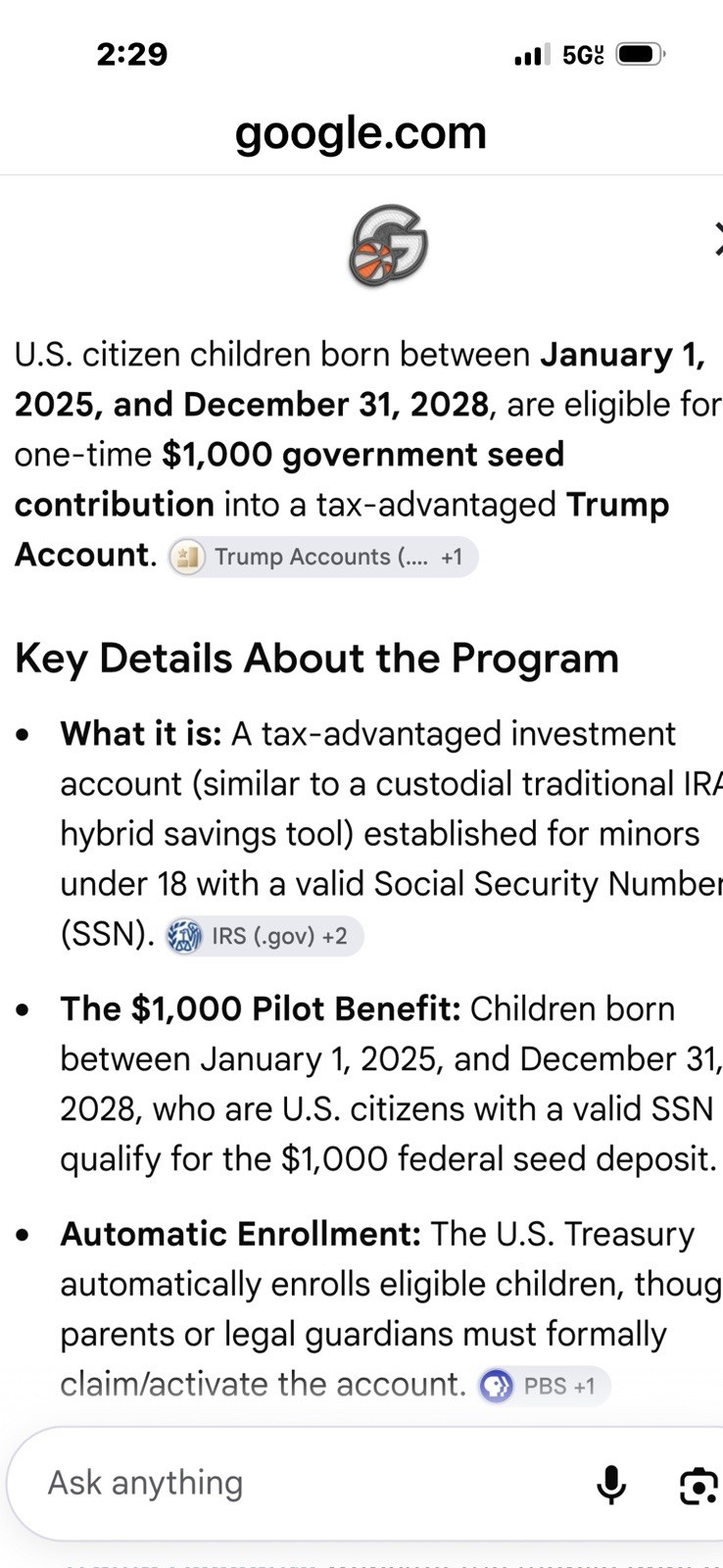Screen dimensions: 723x1568
Task: Close the AI overview panel with X
Action: (x=718, y=238)
